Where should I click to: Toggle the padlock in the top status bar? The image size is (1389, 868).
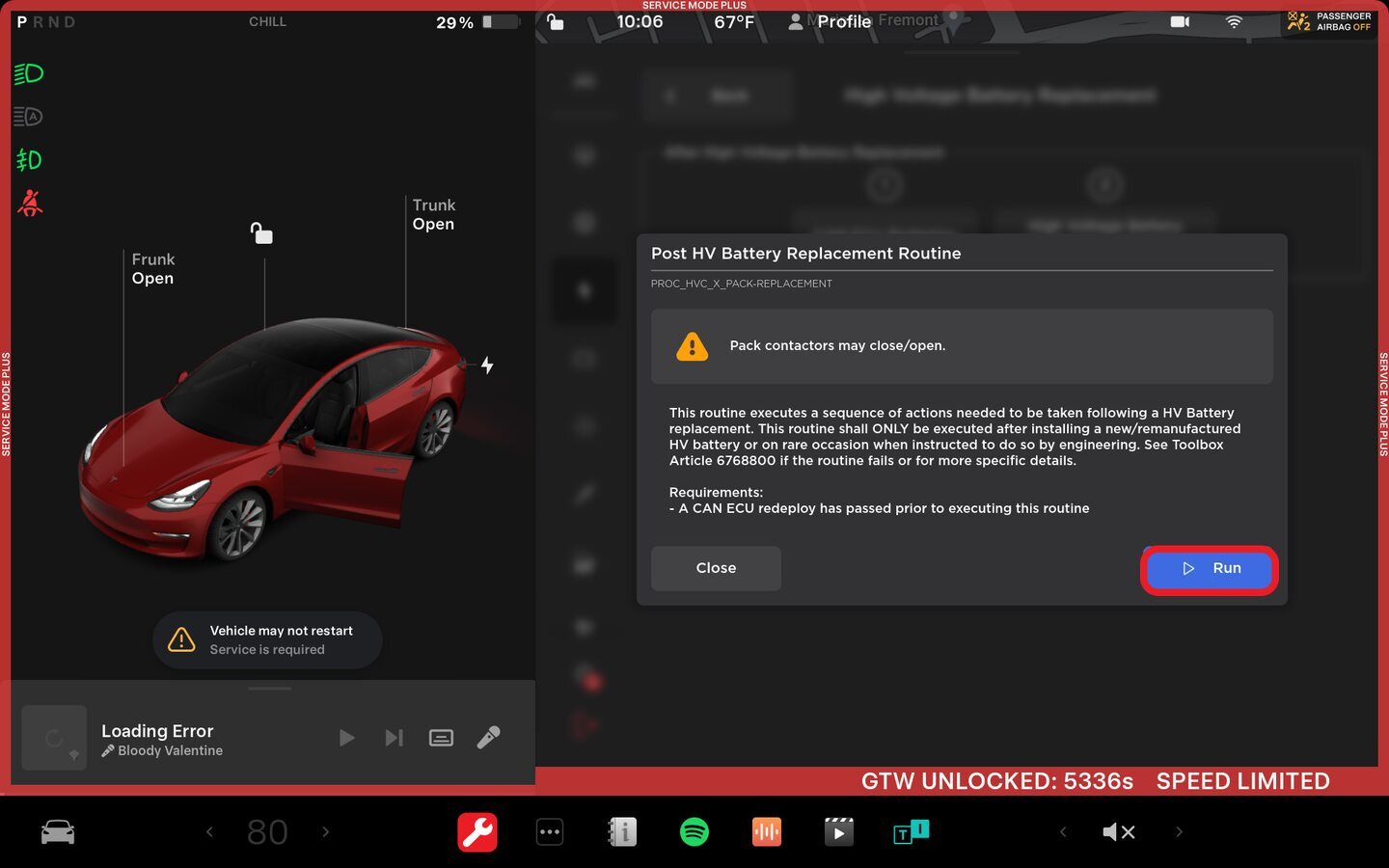coord(556,22)
